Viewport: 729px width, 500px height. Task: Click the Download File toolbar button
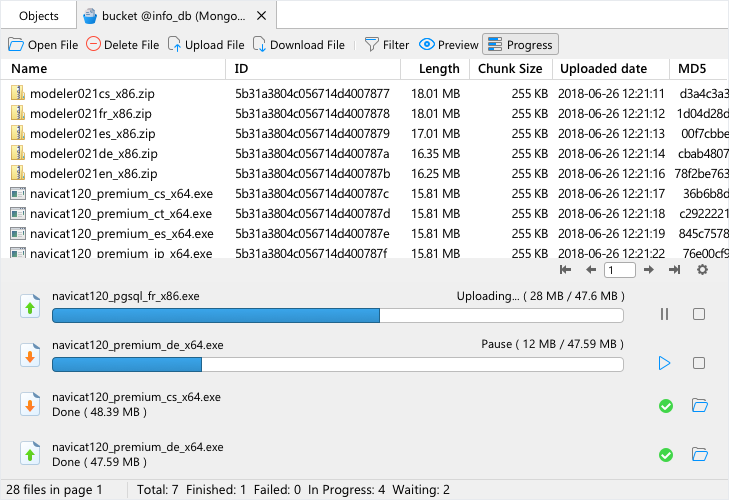point(299,45)
